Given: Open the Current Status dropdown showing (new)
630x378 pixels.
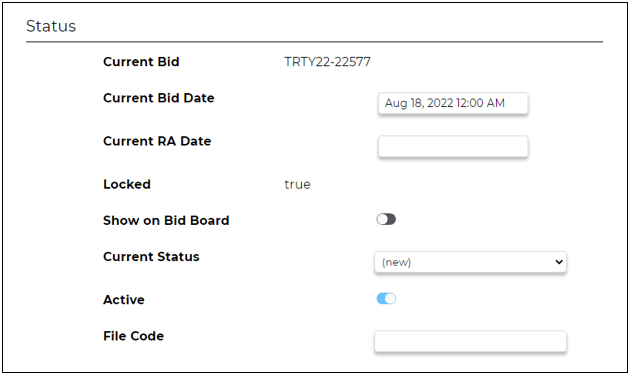Looking at the screenshot, I should 470,262.
